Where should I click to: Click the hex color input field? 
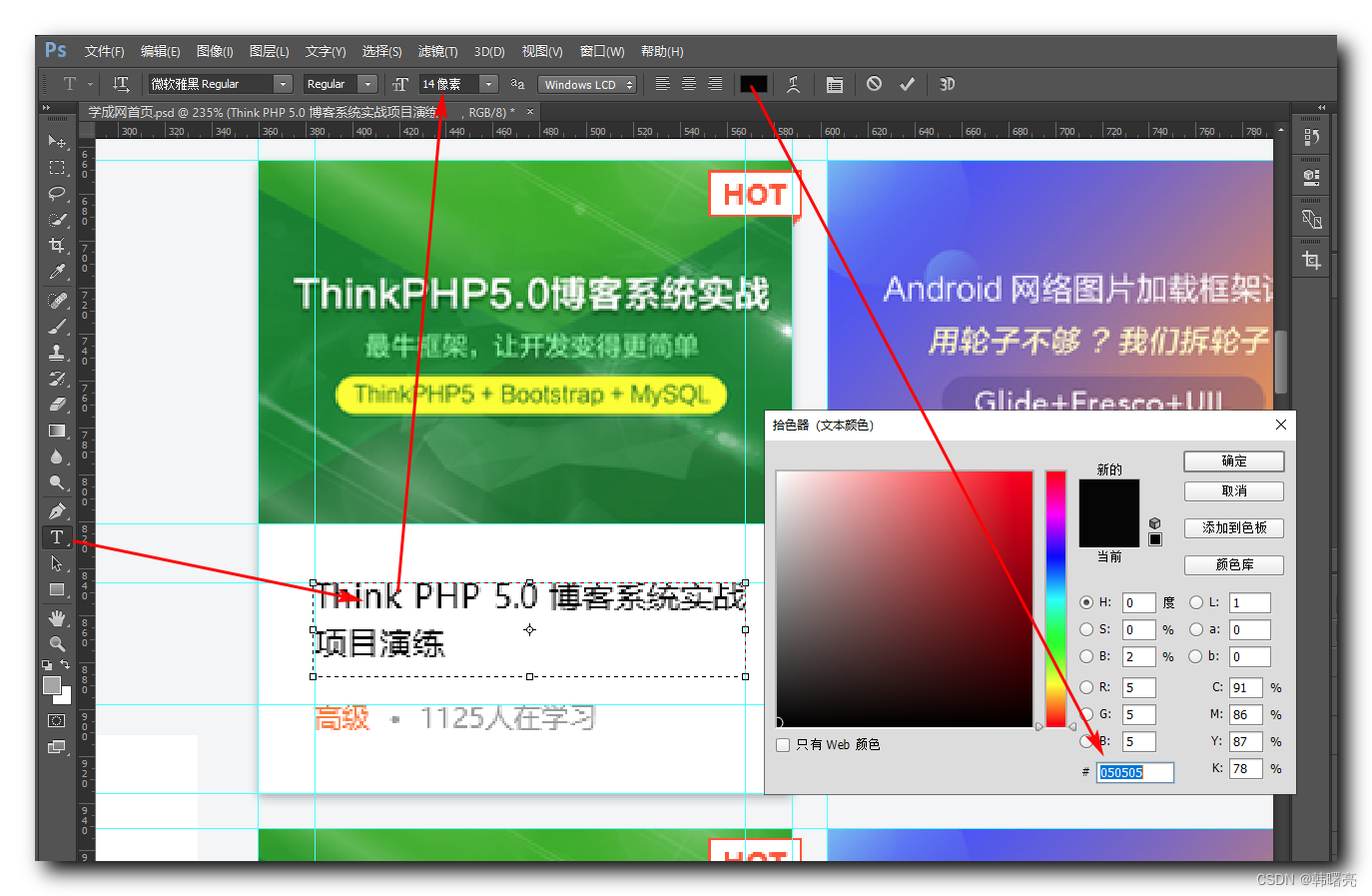(x=1135, y=772)
